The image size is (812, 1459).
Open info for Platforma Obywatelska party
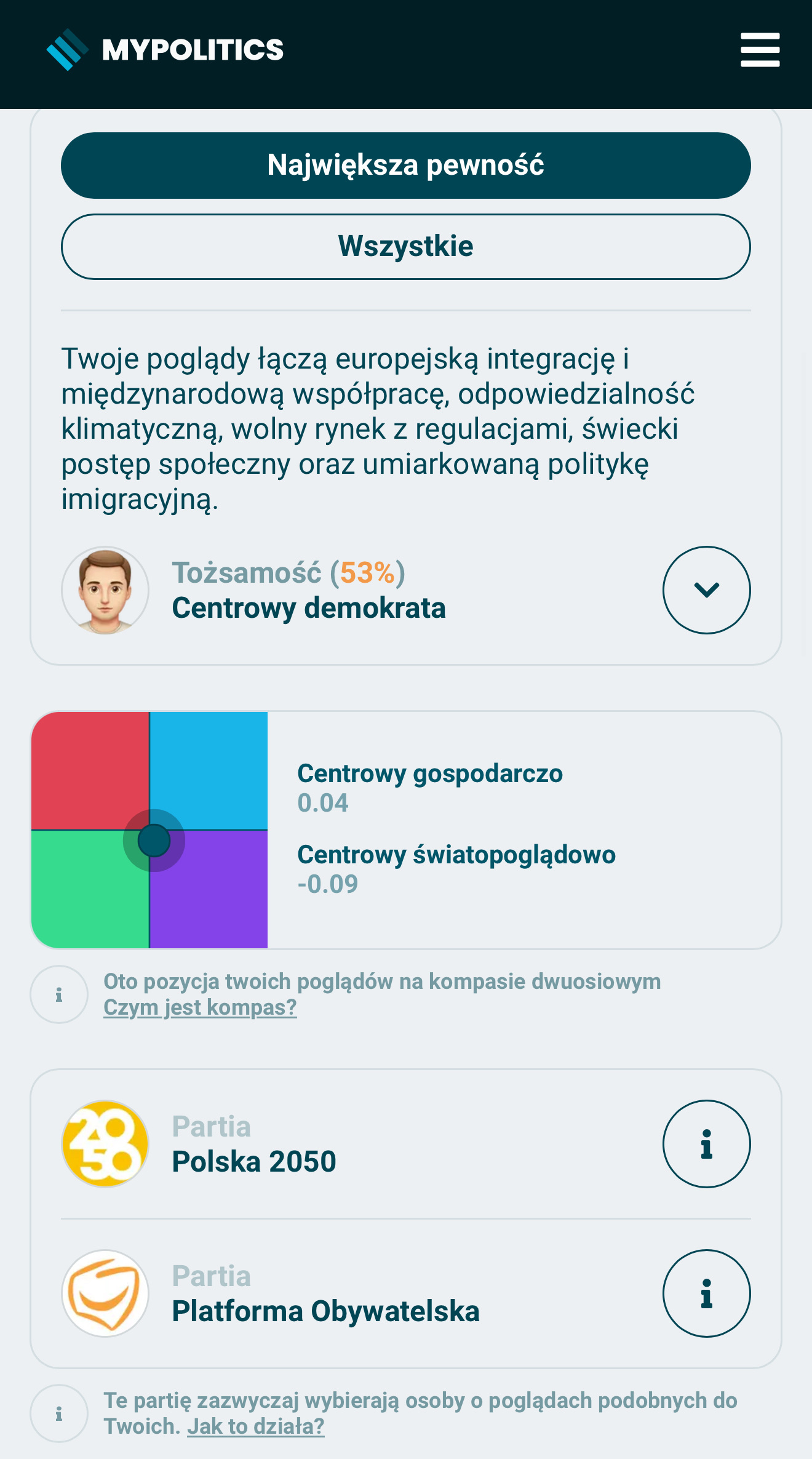706,1293
